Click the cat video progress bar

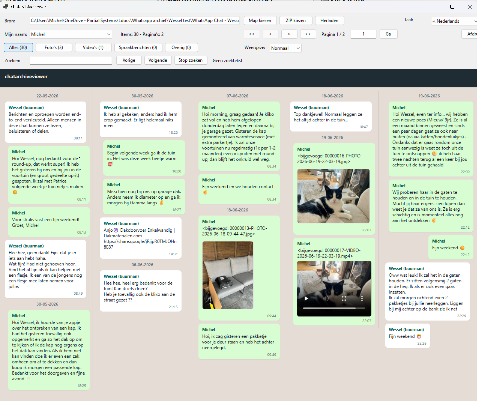pyautogui.click(x=334, y=308)
